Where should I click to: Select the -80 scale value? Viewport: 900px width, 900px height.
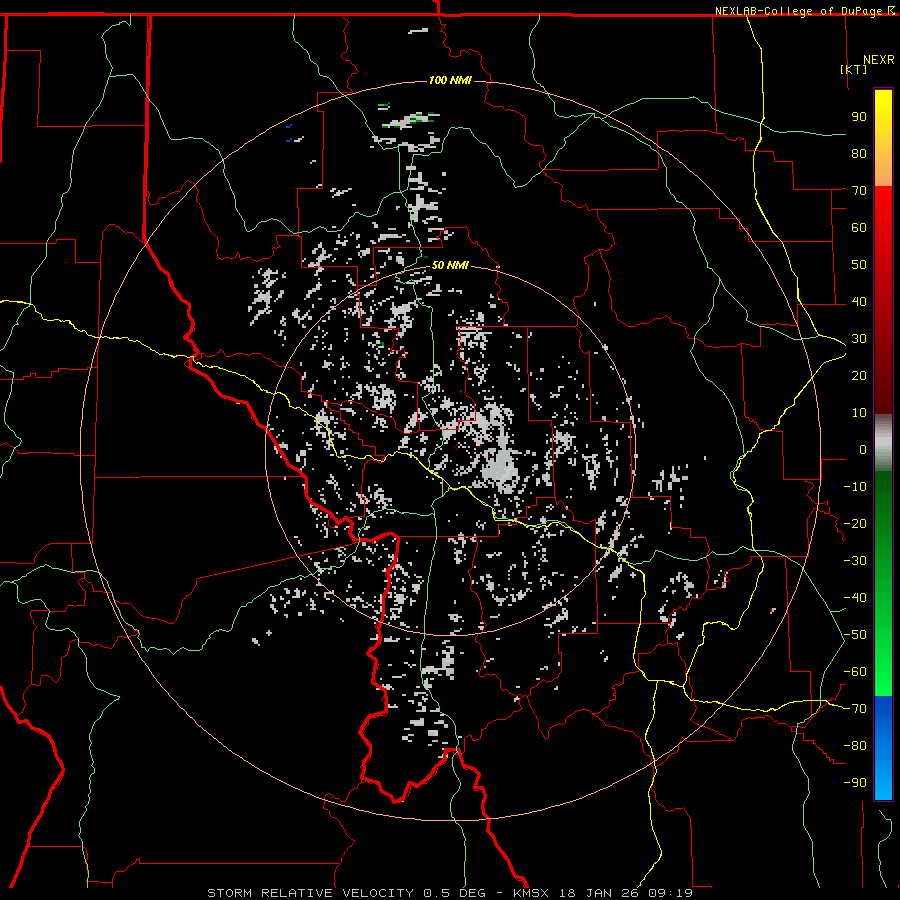point(855,746)
